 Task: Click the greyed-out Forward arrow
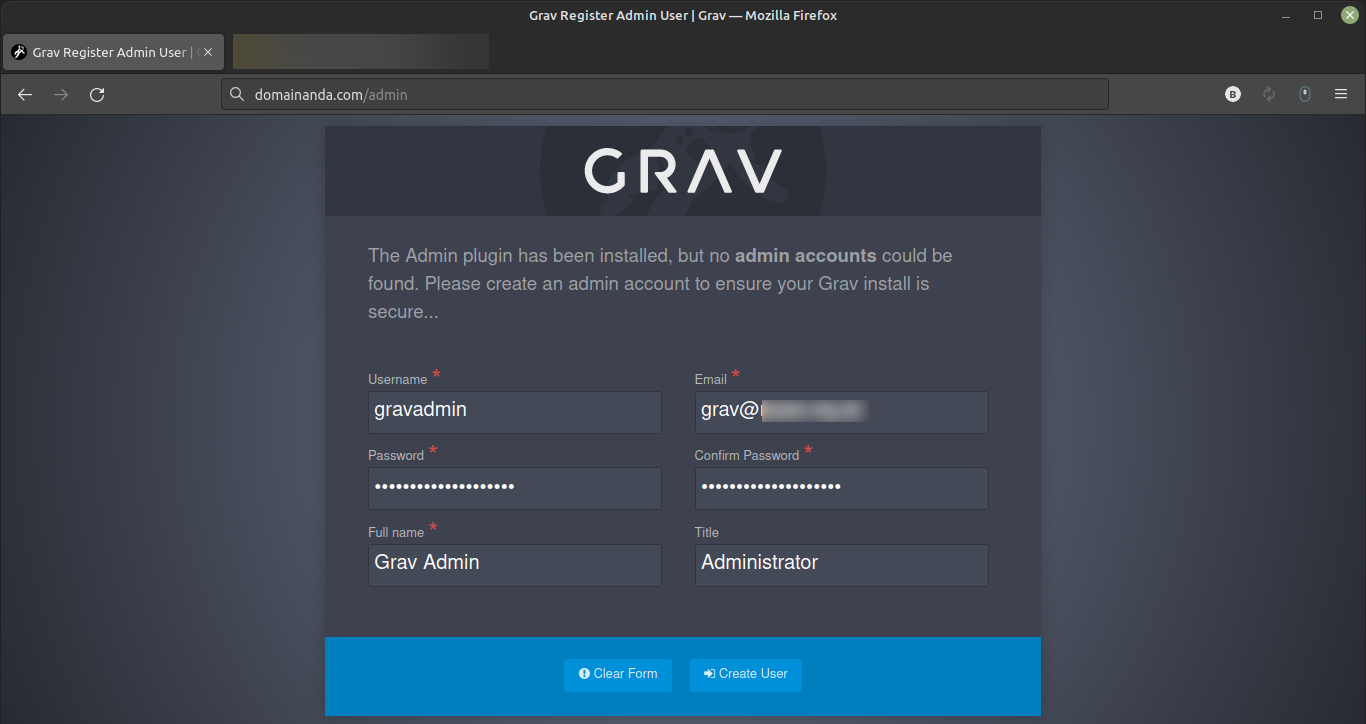[61, 95]
